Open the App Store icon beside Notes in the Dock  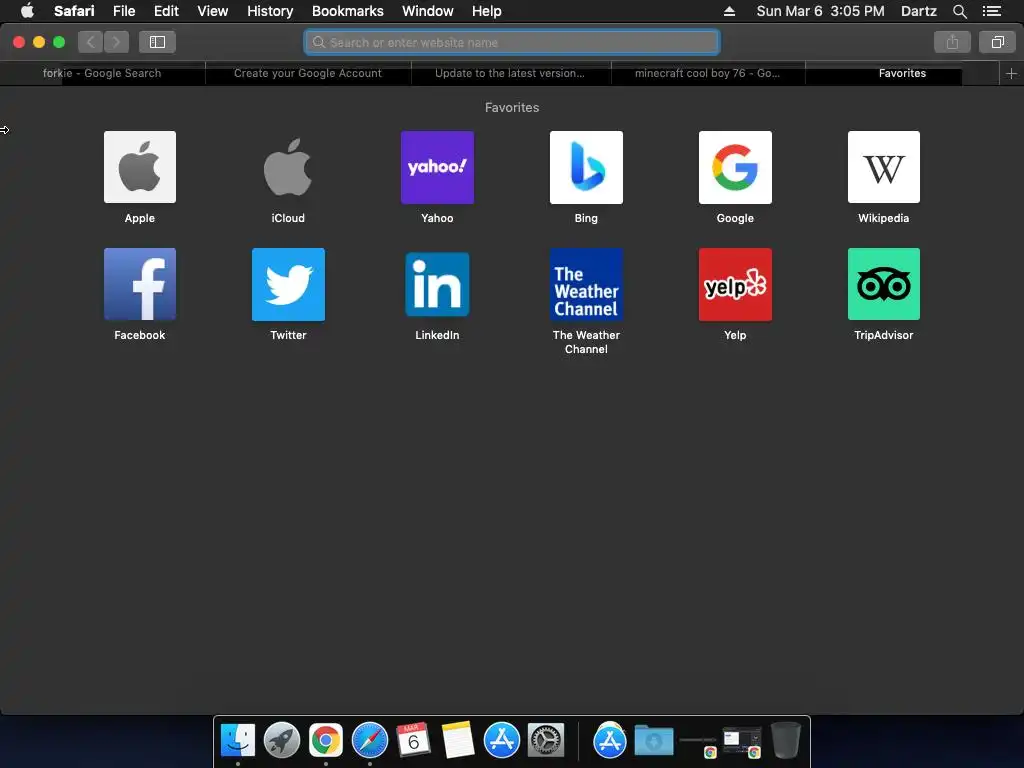tap(502, 740)
